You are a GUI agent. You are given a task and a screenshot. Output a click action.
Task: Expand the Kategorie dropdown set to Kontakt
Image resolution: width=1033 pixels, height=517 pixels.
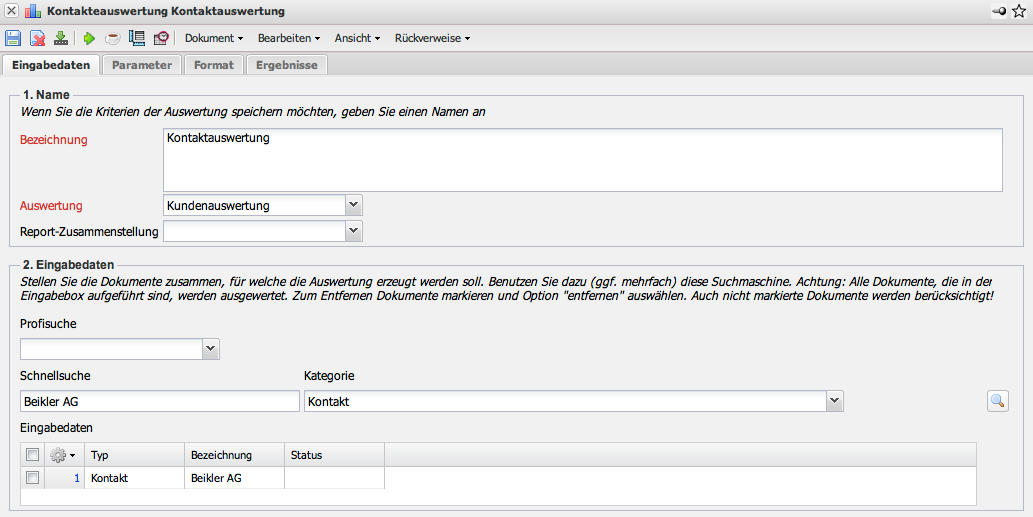[835, 401]
